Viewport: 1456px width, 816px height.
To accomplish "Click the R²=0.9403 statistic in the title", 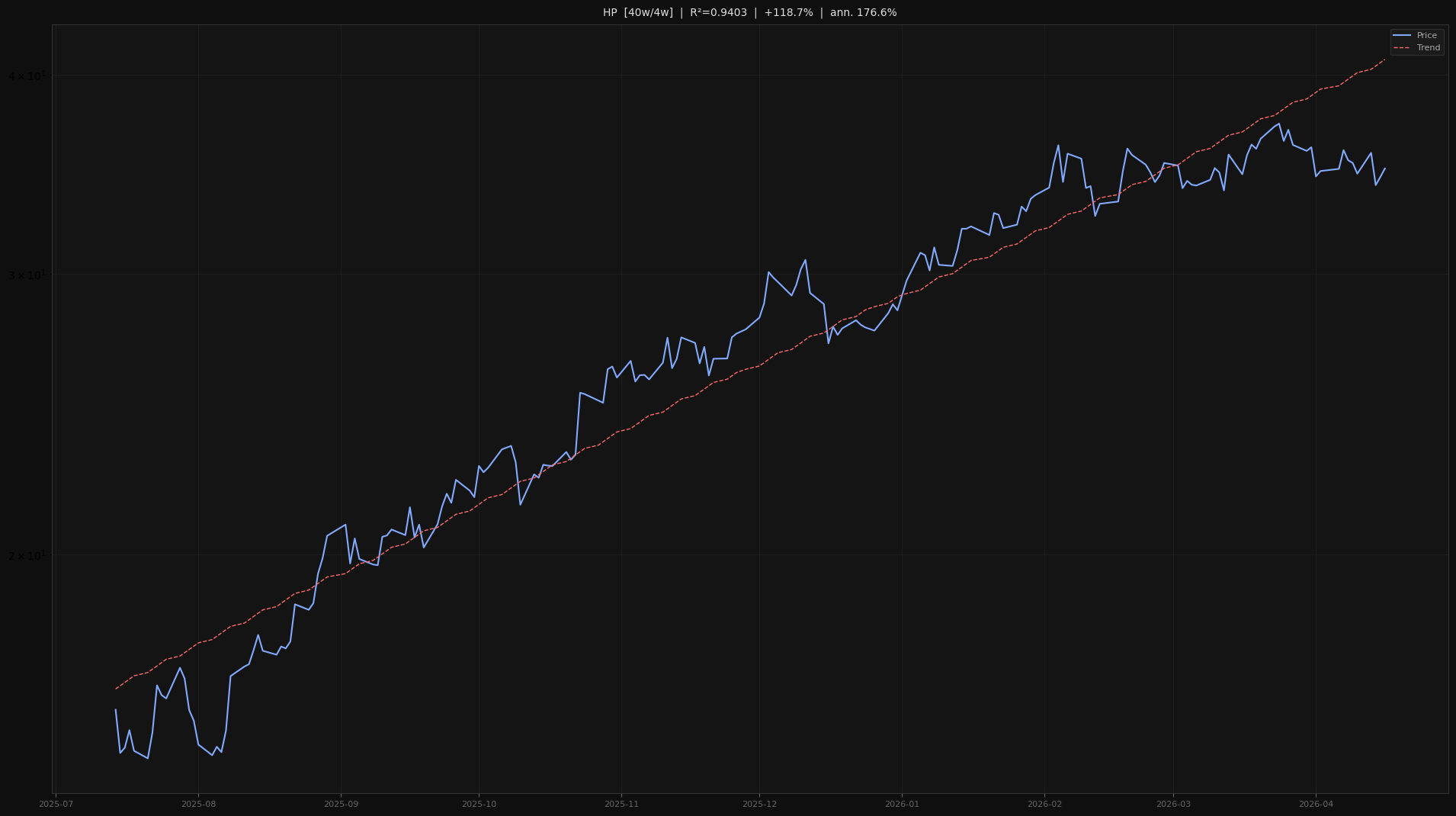I will tap(717, 12).
